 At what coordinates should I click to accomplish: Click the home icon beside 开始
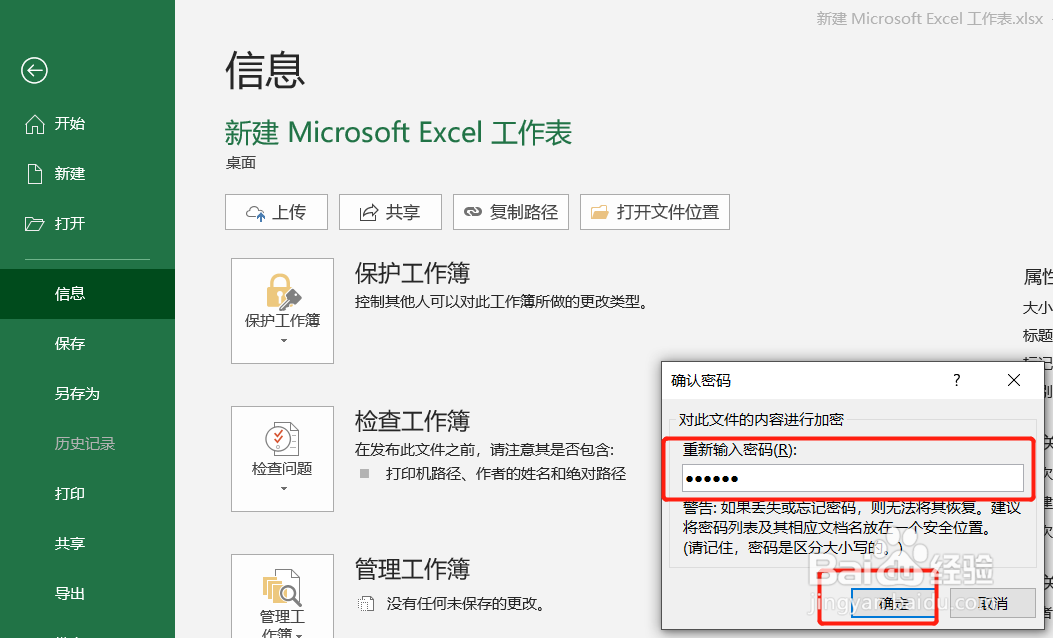(35, 124)
